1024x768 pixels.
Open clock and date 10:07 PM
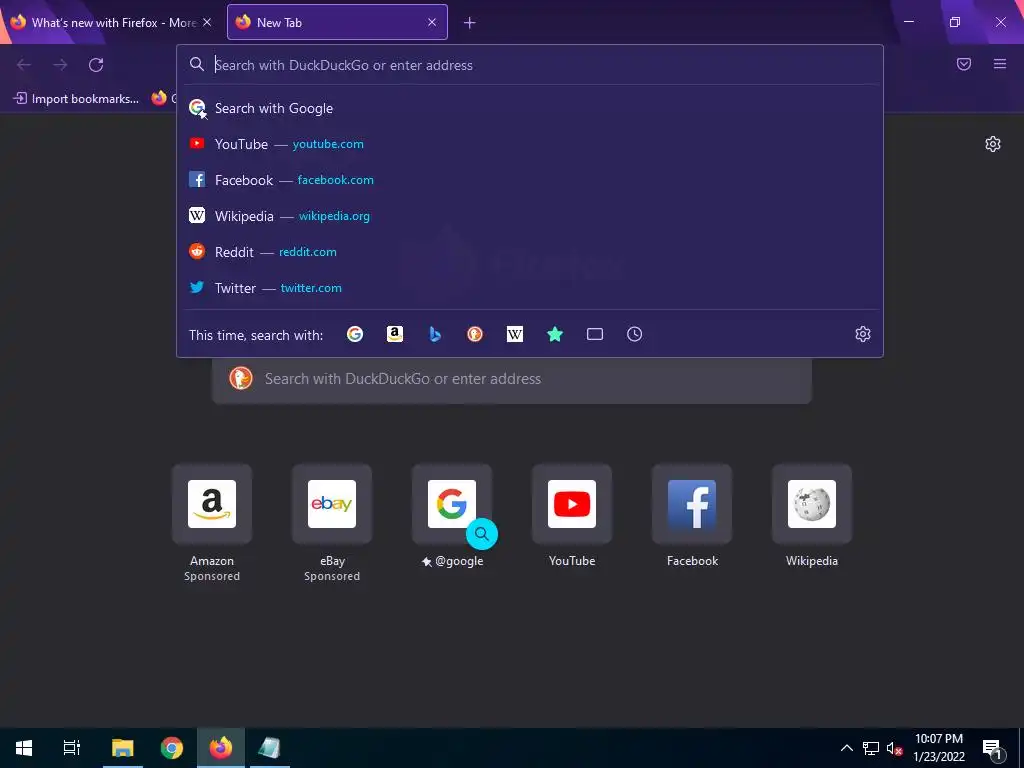938,748
